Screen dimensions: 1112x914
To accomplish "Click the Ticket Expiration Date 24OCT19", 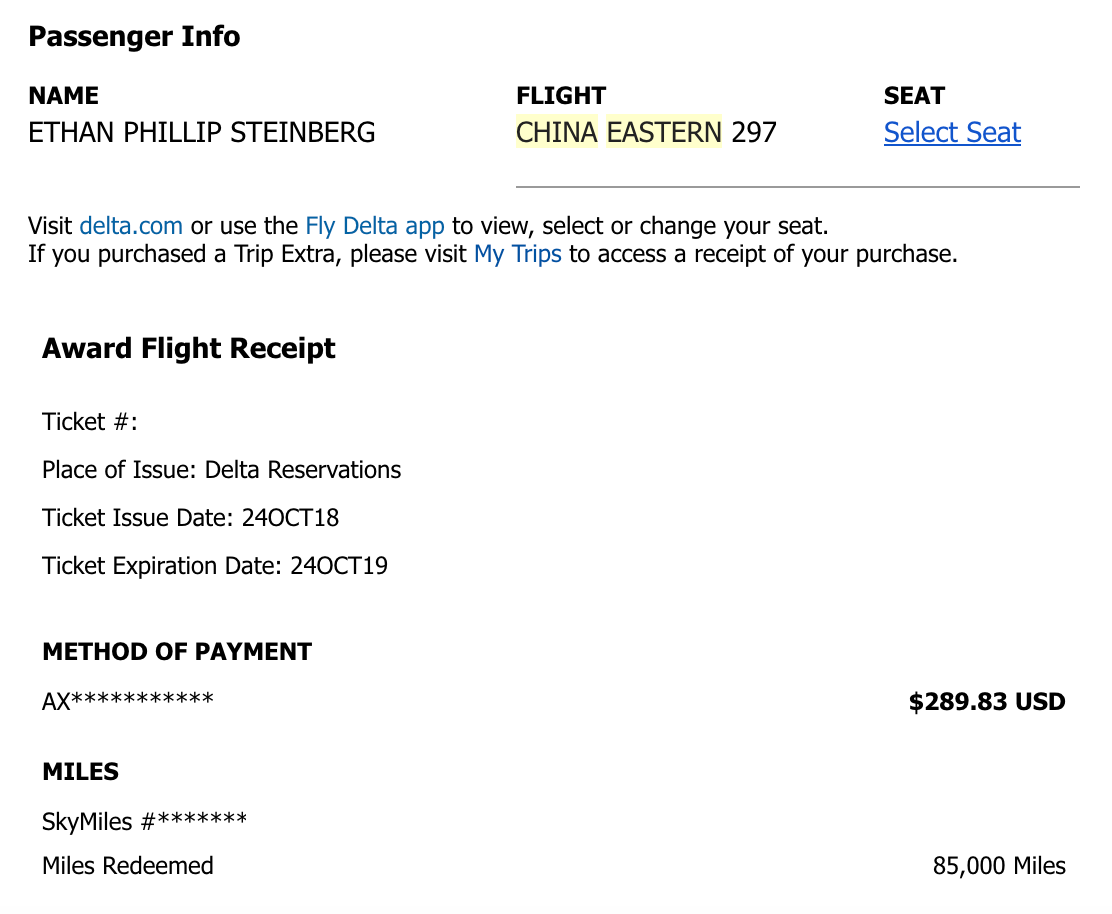I will coord(338,566).
